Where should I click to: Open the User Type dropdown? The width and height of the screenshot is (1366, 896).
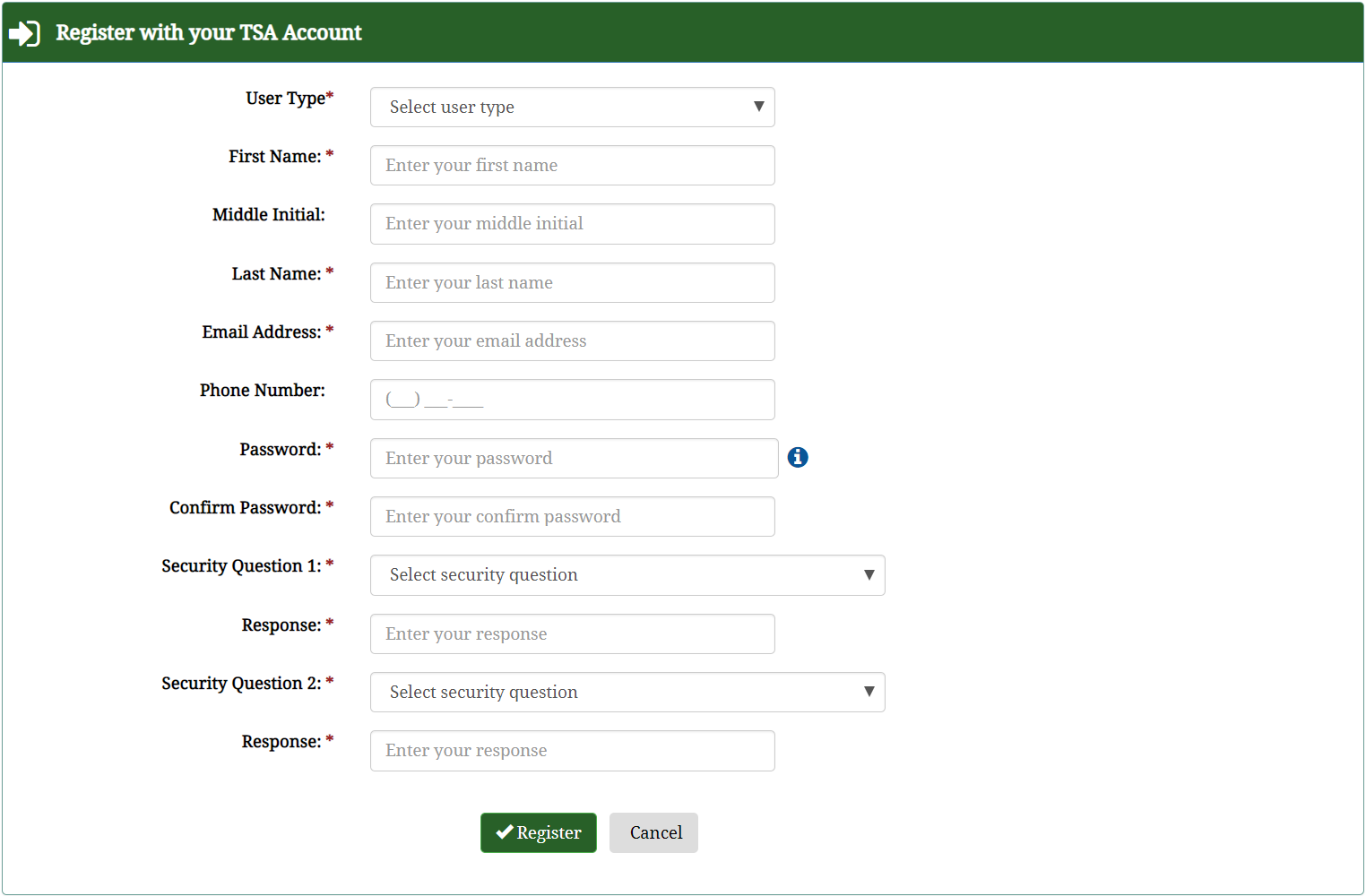pyautogui.click(x=572, y=108)
